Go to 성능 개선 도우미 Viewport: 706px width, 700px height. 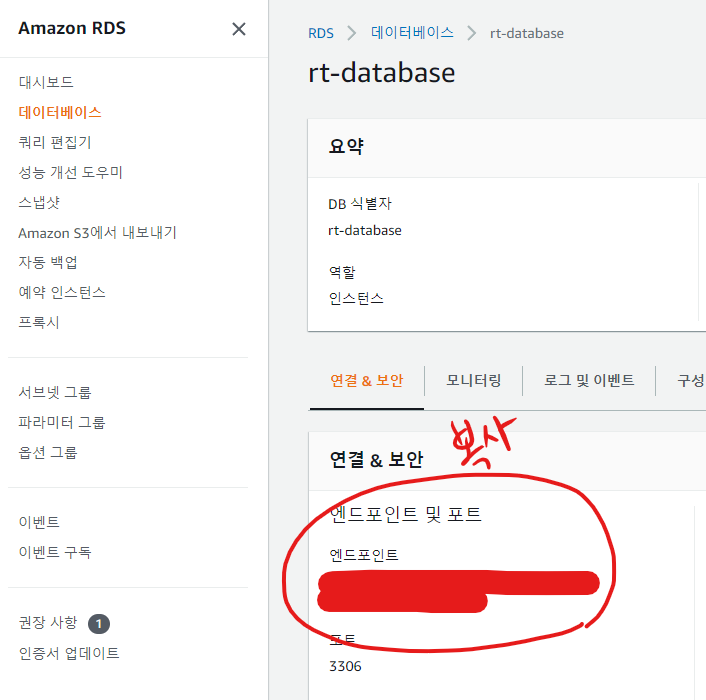pyautogui.click(x=70, y=172)
